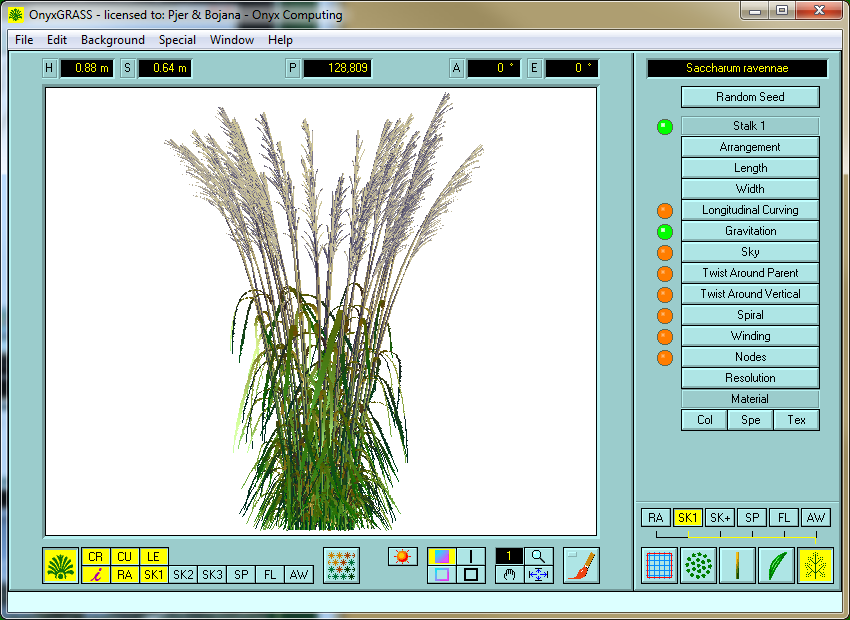Click the blue grid icon
Screen dimensions: 850x620
659,566
